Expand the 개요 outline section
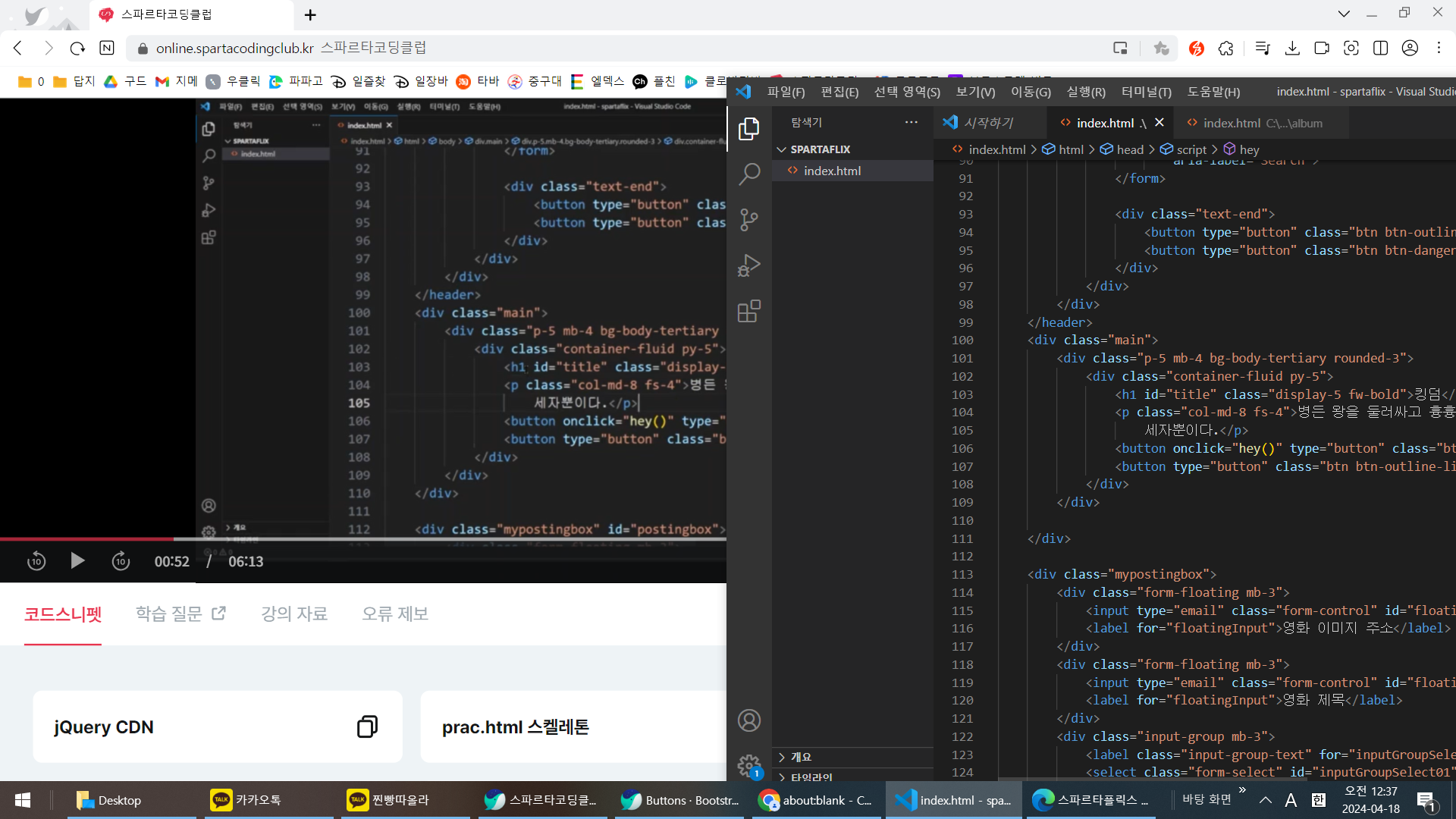Screen dimensions: 1456x819 pos(852,757)
